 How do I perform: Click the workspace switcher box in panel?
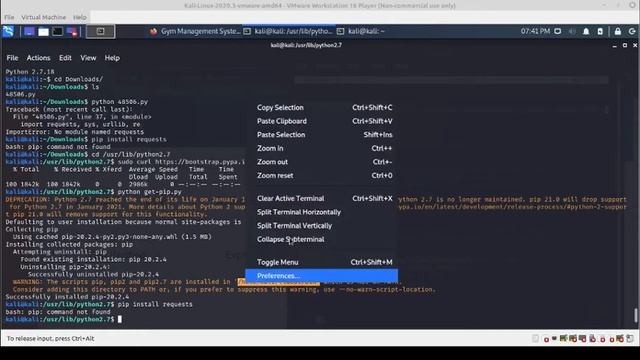coord(100,31)
